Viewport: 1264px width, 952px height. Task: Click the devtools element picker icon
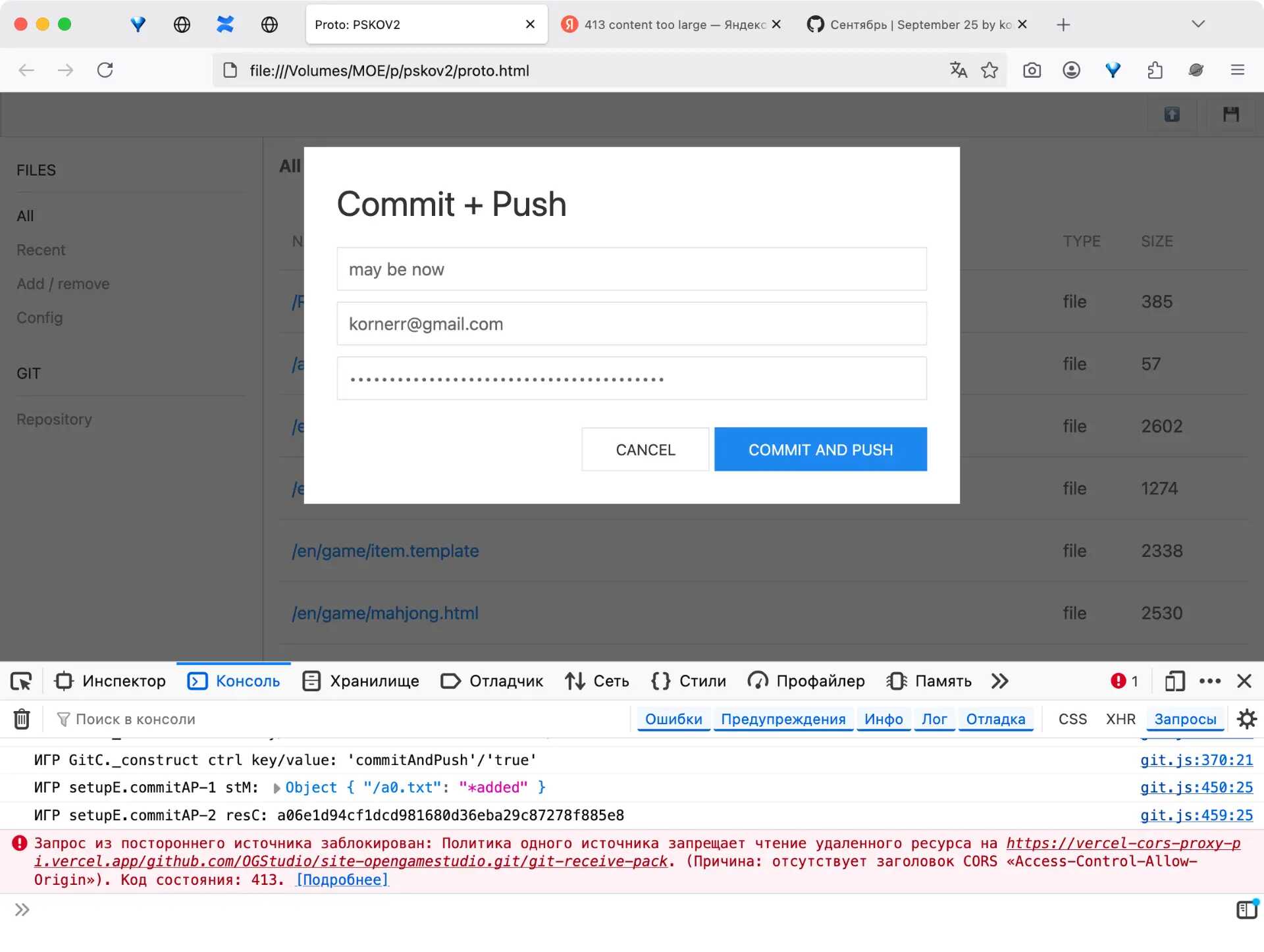point(21,681)
